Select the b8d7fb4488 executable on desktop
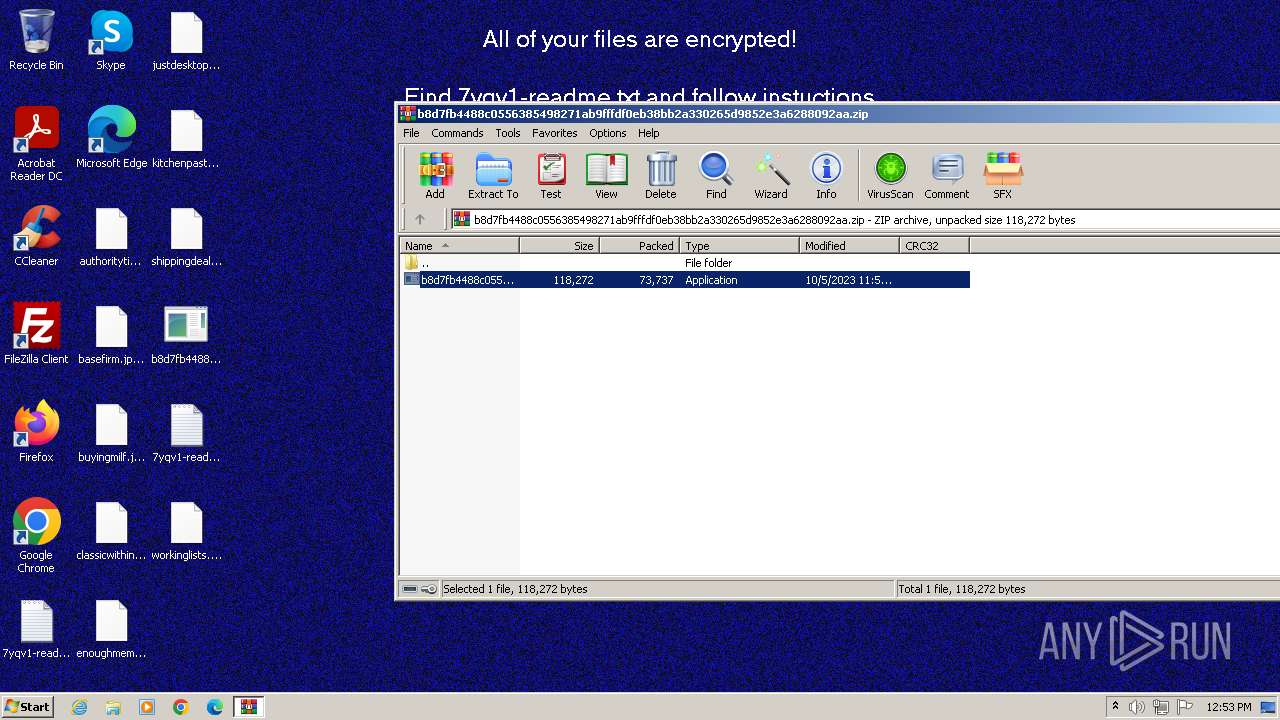 (x=186, y=334)
